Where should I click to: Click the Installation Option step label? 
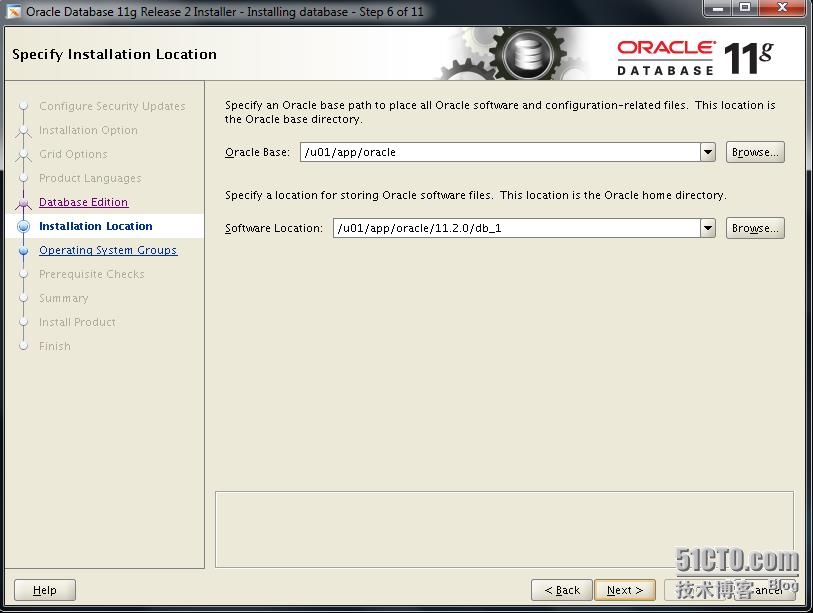[88, 130]
